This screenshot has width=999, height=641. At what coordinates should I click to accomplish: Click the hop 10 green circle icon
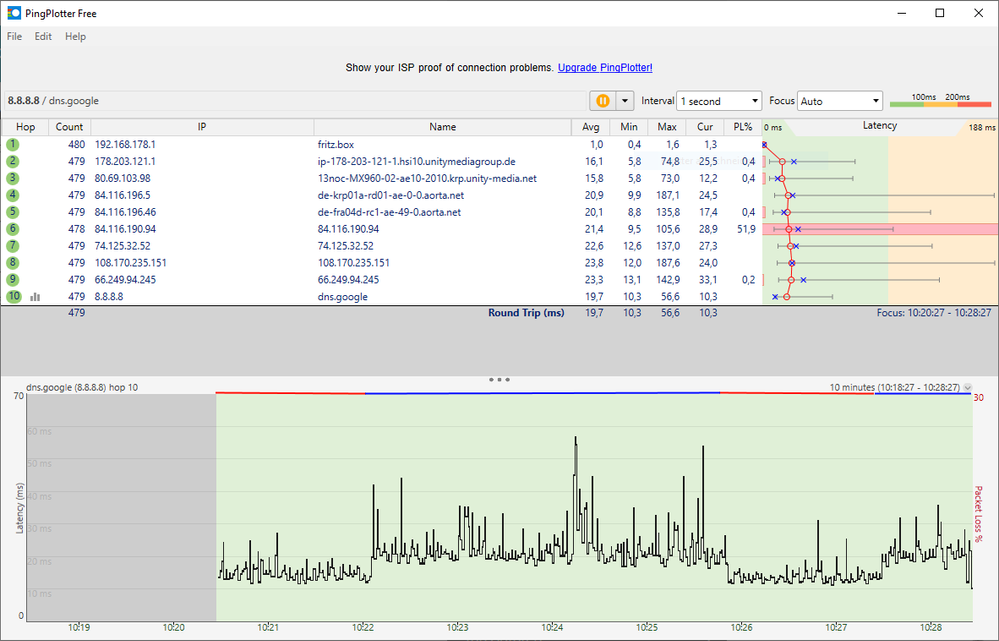[13, 297]
